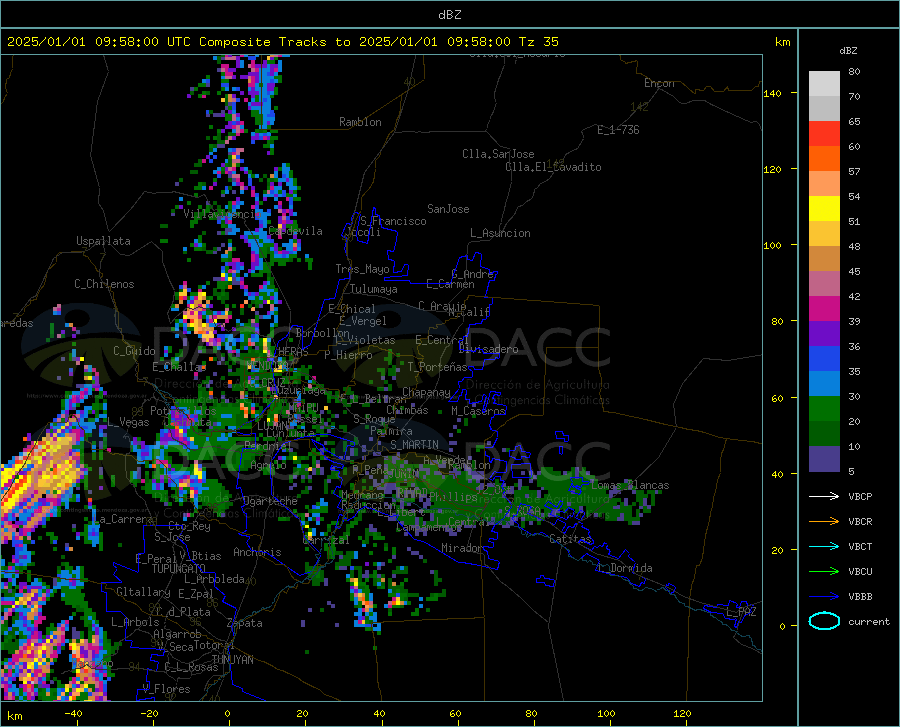Screen dimensions: 900x727
Task: Select the dark green 10 dBZ swatch
Action: (824, 434)
